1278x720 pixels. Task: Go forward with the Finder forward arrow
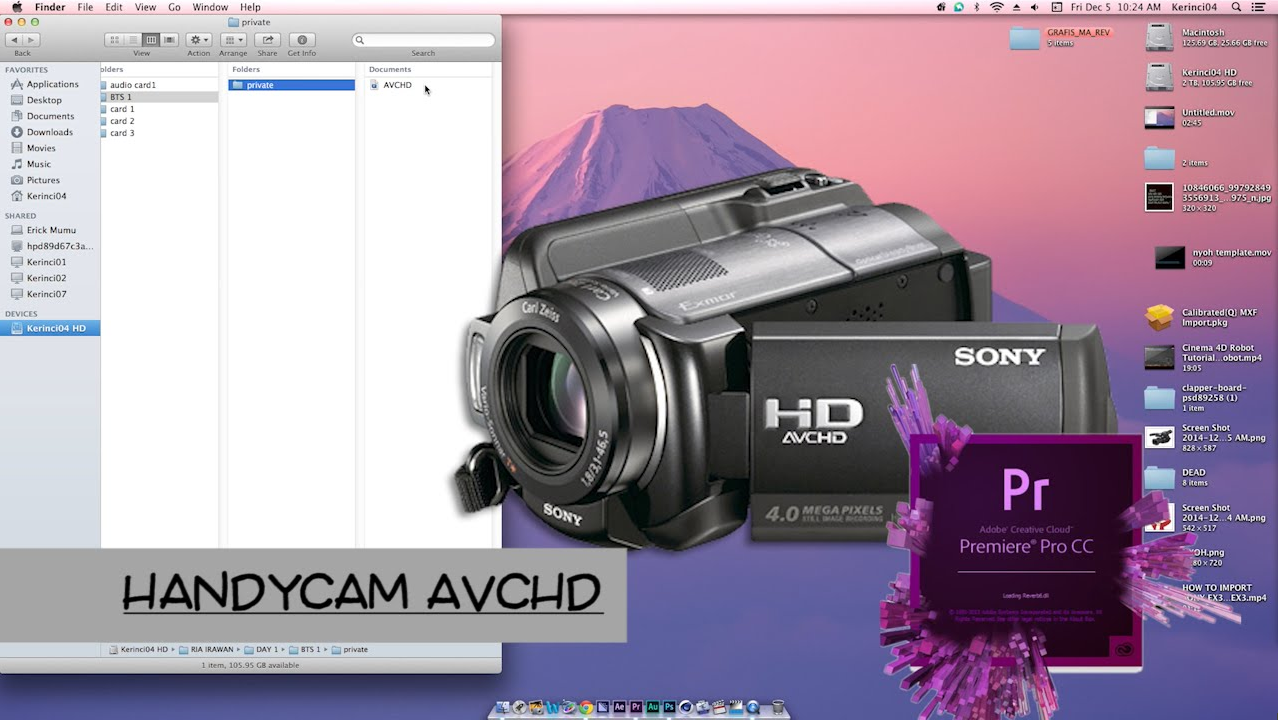[x=31, y=40]
